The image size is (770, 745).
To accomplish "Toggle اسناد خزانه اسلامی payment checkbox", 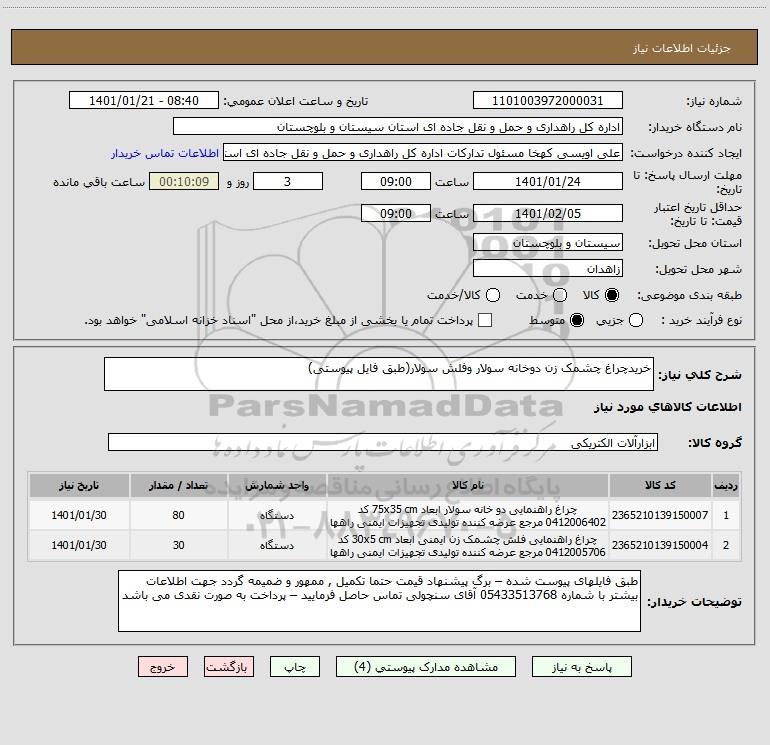I will pos(485,320).
